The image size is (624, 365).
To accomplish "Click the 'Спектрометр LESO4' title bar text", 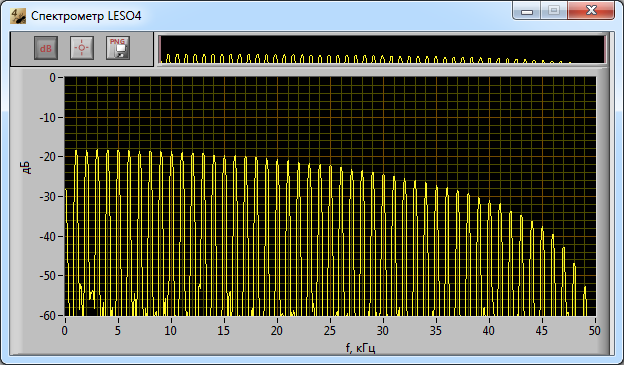I will (86, 16).
